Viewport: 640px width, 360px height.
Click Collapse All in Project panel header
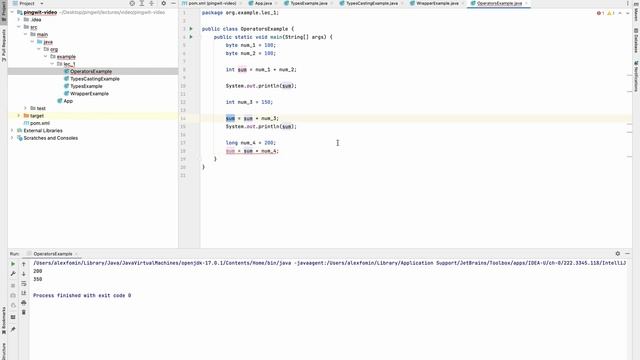tap(151, 3)
